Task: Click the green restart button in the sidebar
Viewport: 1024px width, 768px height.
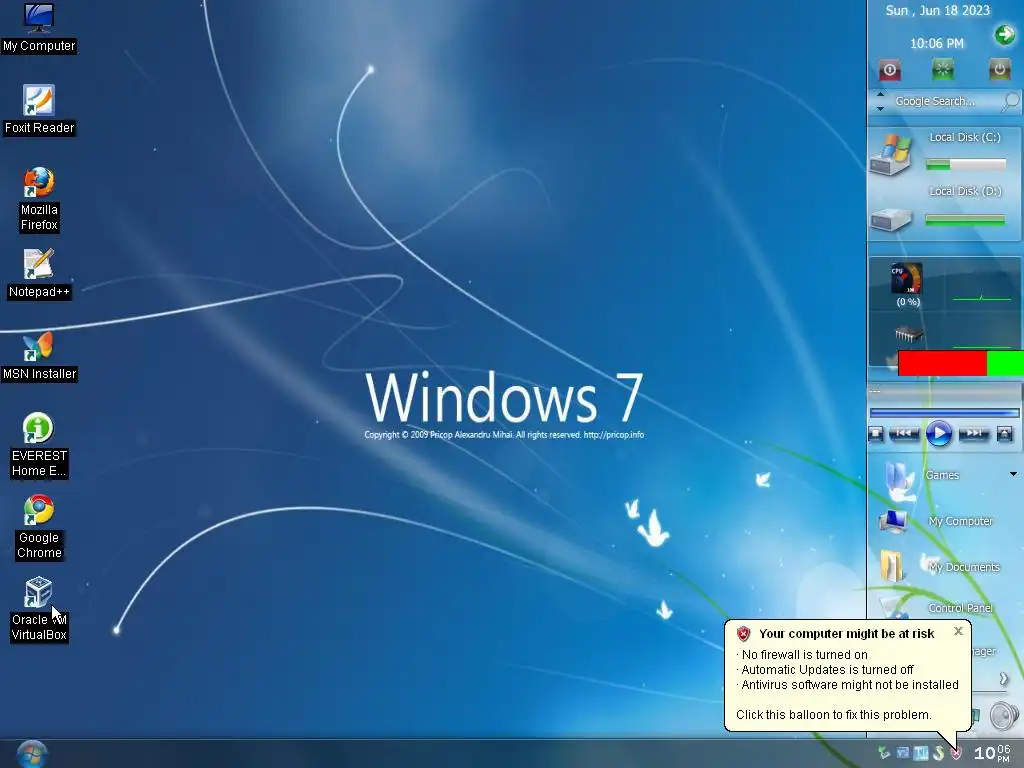Action: 942,69
